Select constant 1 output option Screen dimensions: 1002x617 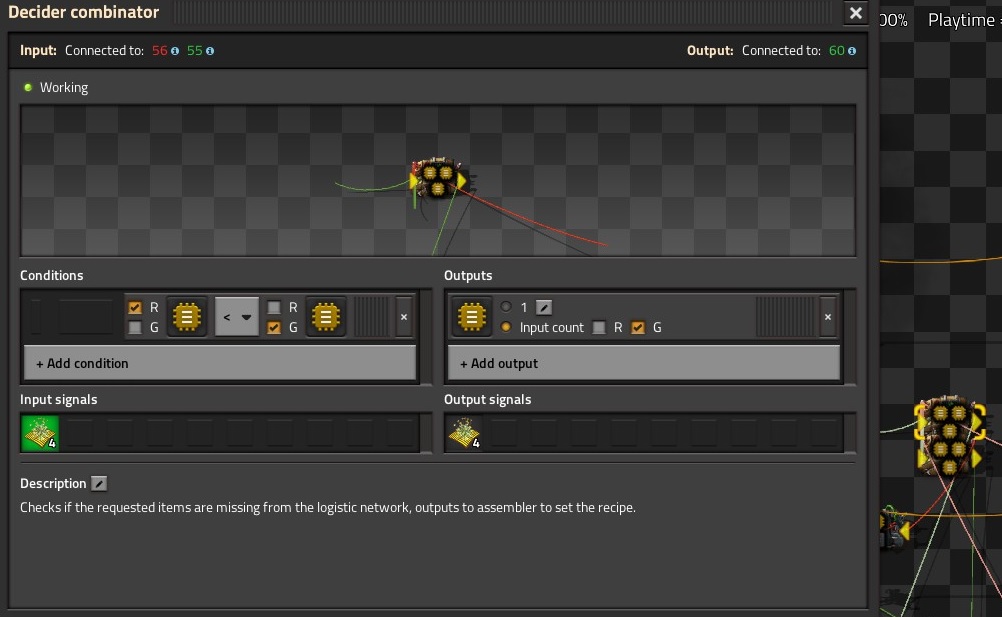(506, 307)
